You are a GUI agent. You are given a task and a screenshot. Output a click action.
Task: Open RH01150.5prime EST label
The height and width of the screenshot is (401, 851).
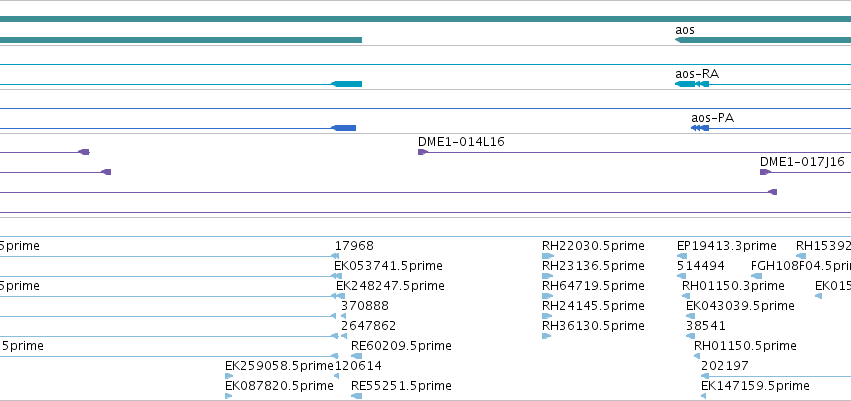pyautogui.click(x=745, y=346)
